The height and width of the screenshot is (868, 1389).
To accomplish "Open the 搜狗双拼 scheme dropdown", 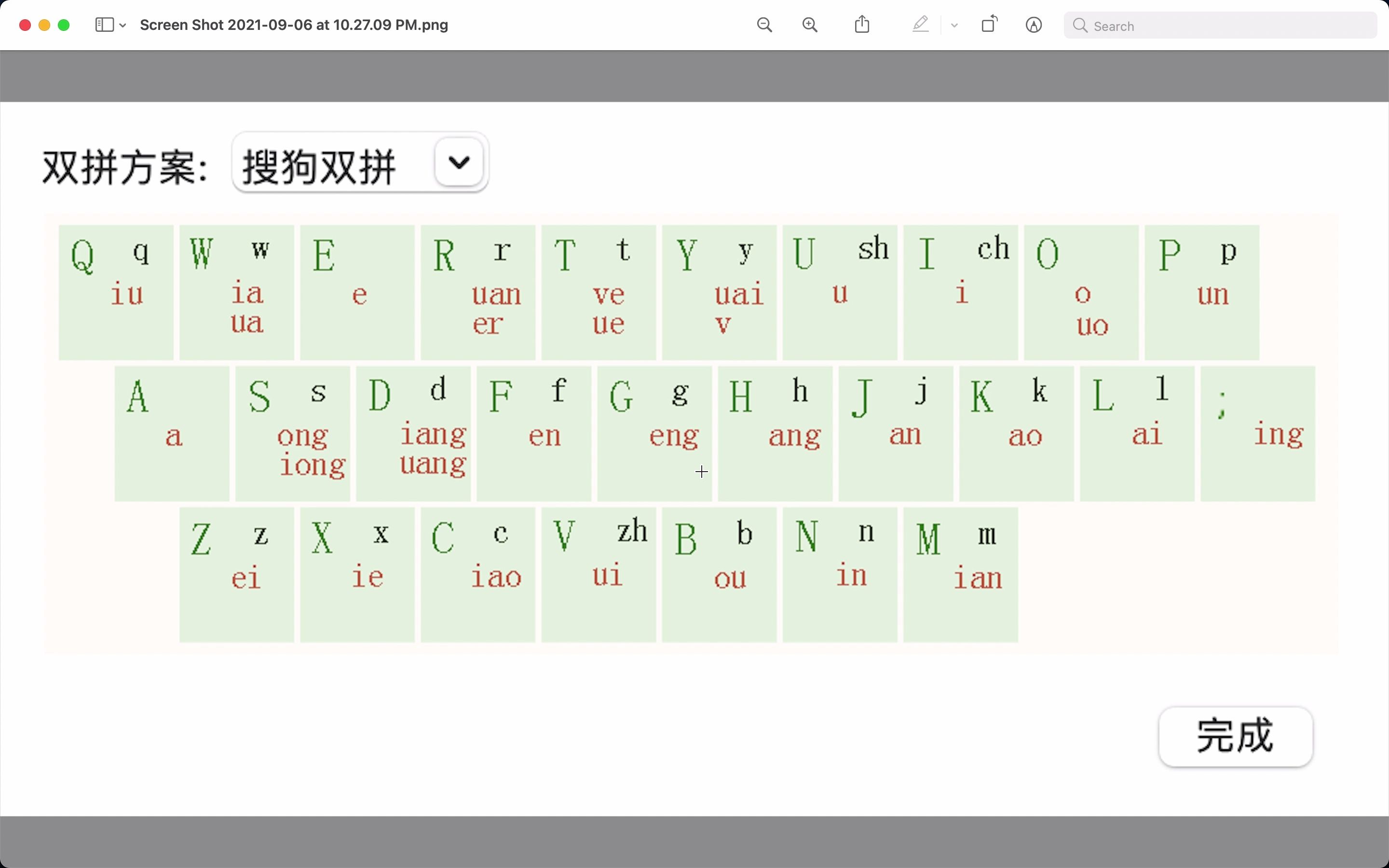I will (360, 163).
